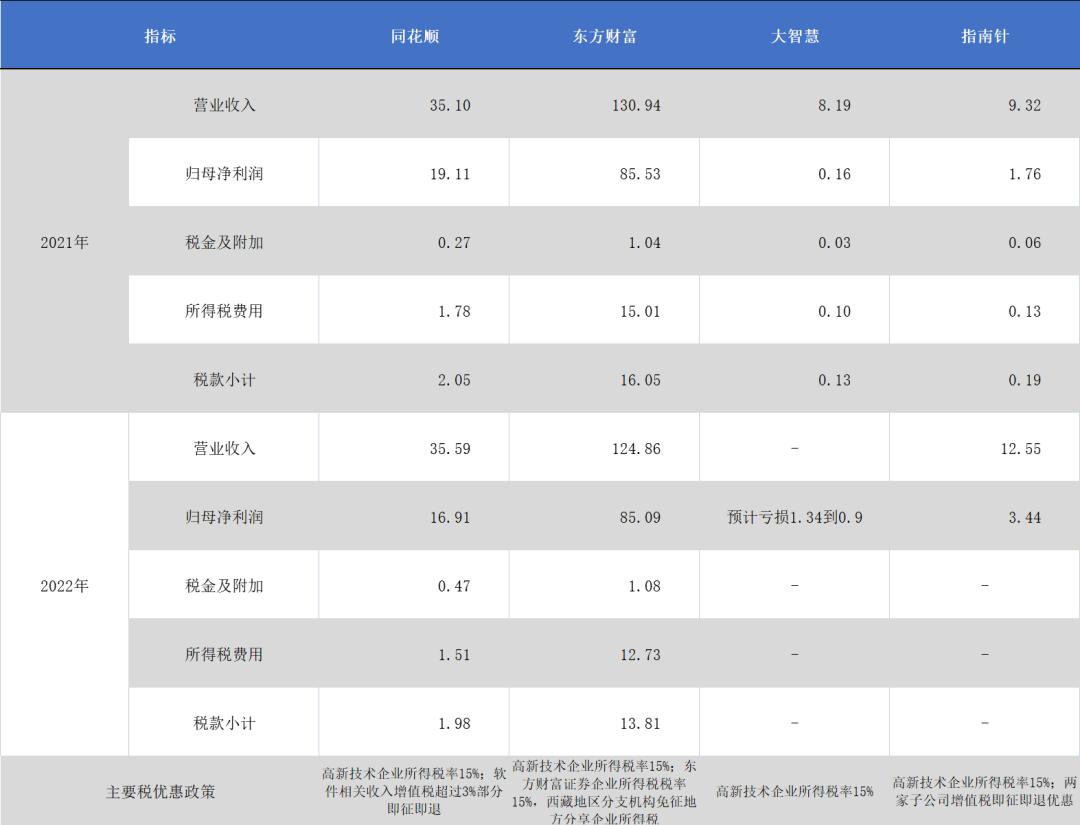The width and height of the screenshot is (1080, 825).
Task: Click 指南针's 2022 revenue value 12.55
Action: [x=983, y=447]
